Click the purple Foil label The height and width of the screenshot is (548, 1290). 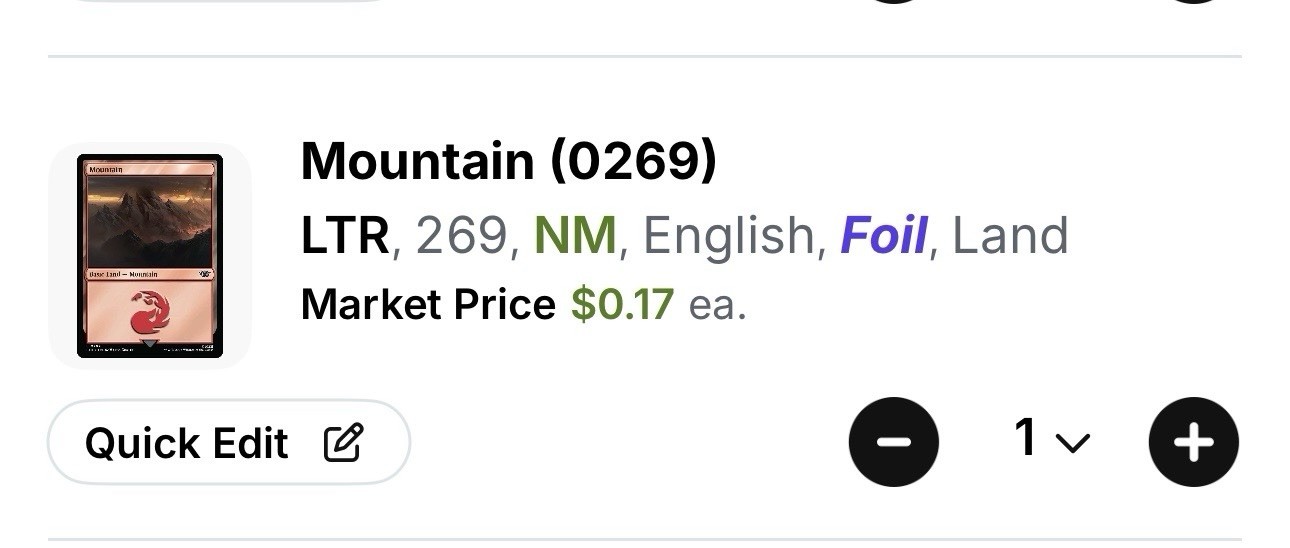pyautogui.click(x=883, y=236)
